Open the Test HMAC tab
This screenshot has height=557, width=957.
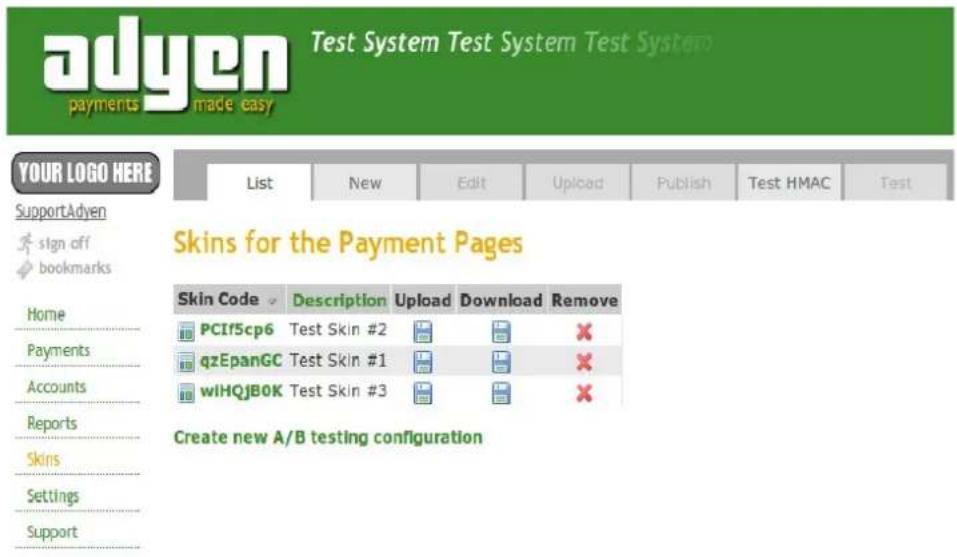pos(789,182)
